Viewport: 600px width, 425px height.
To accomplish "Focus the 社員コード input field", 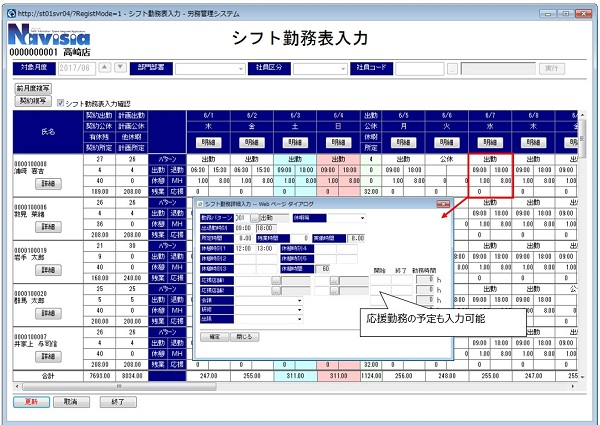I will click(420, 69).
